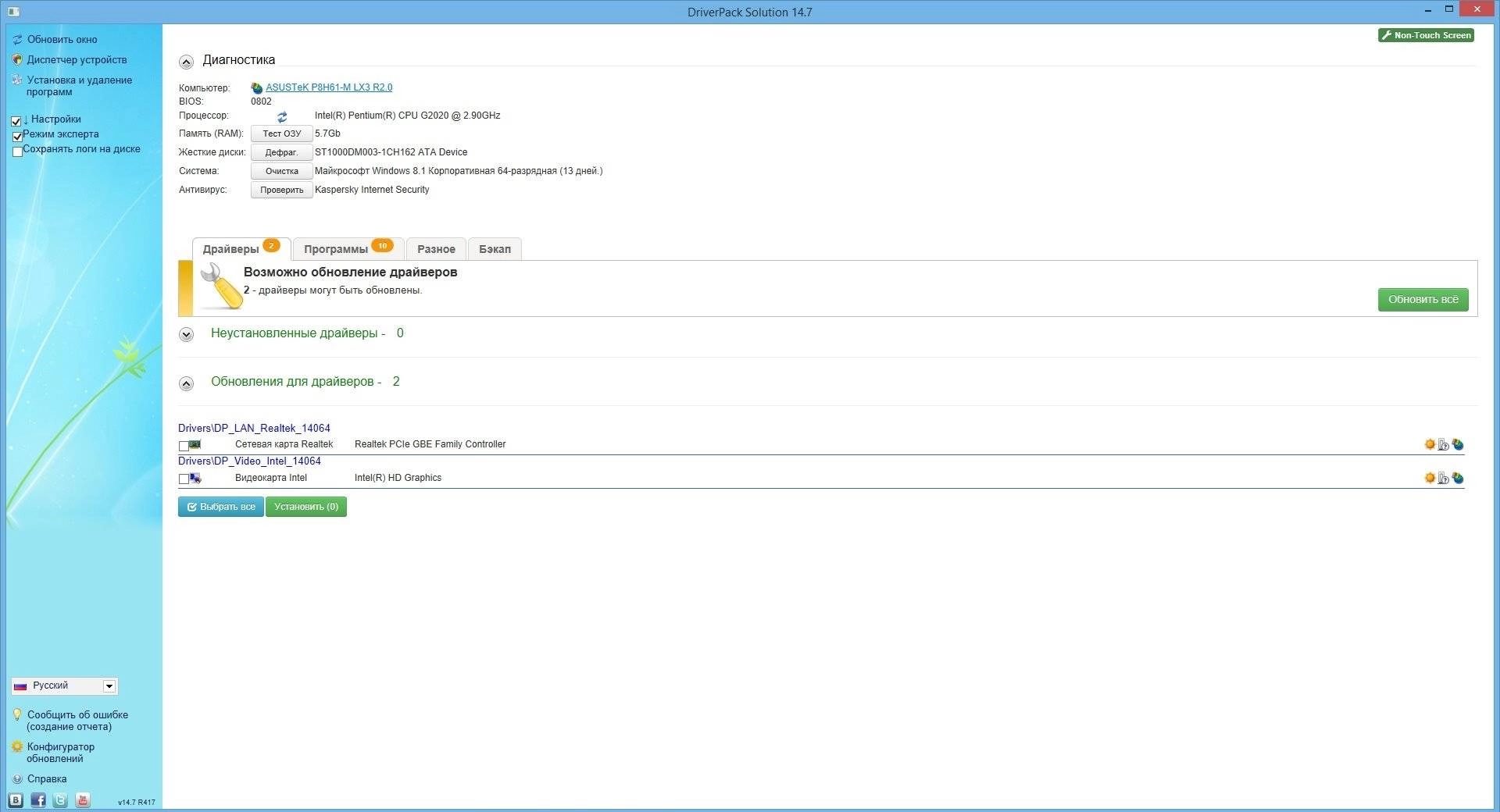Click the Realtek PCIe GBE Family Controller text

point(430,444)
